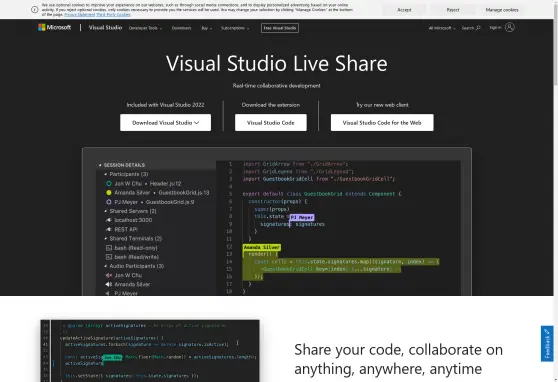558x382 pixels.
Task: Reject optional cookies
Action: [x=453, y=10]
